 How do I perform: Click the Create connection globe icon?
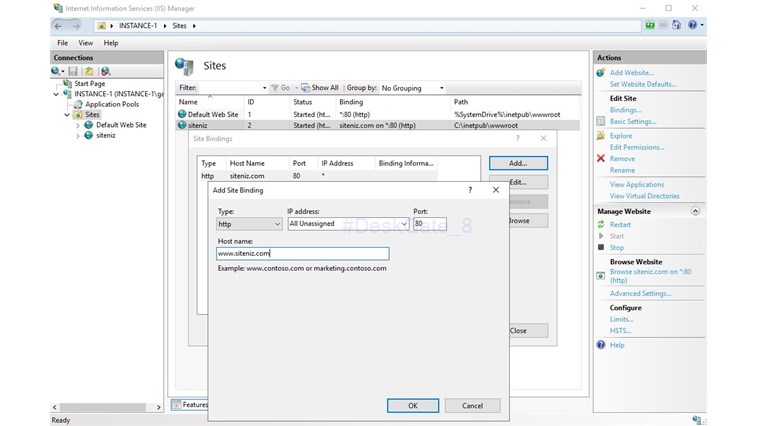pyautogui.click(x=56, y=71)
